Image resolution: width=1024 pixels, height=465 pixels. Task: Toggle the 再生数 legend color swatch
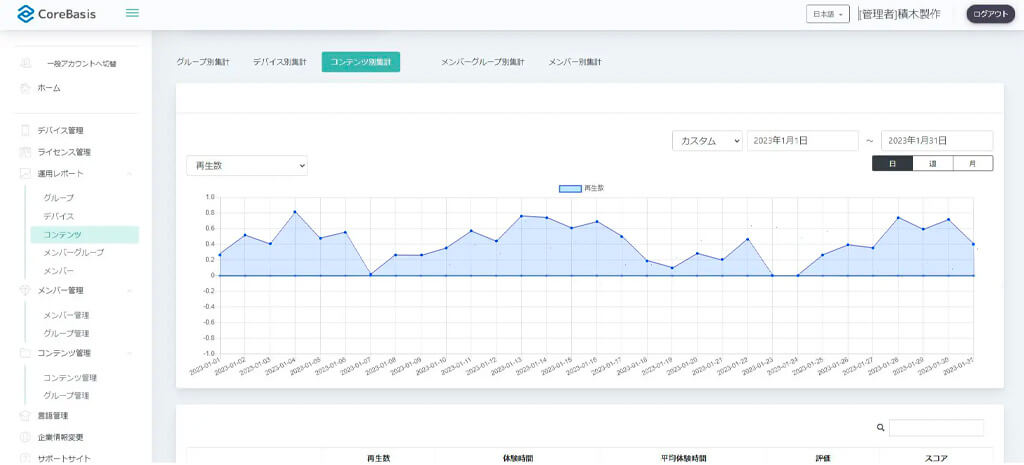click(x=569, y=188)
